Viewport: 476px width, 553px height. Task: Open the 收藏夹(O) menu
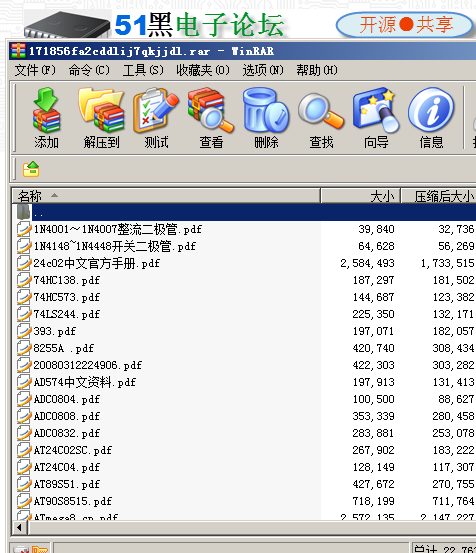coord(203,70)
